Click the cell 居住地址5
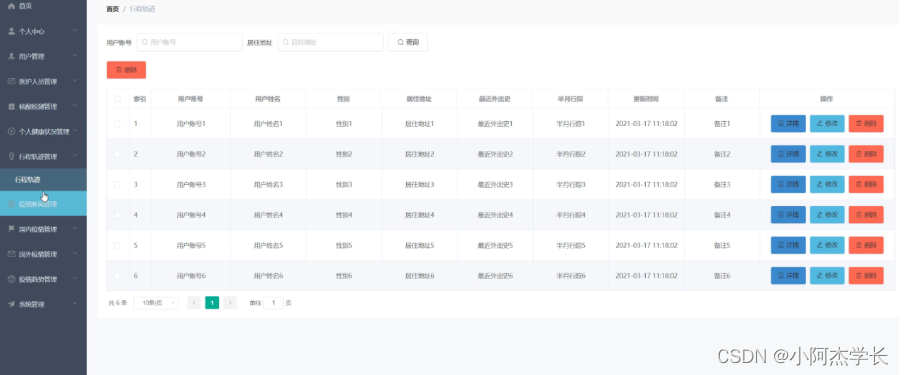Viewport: 904px width, 375px height. [x=419, y=245]
